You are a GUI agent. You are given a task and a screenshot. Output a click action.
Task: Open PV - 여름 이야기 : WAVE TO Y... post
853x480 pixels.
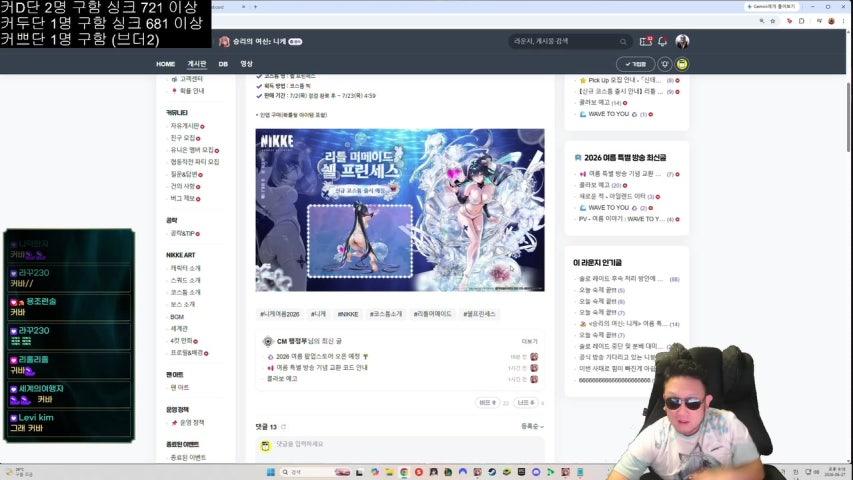[x=622, y=219]
